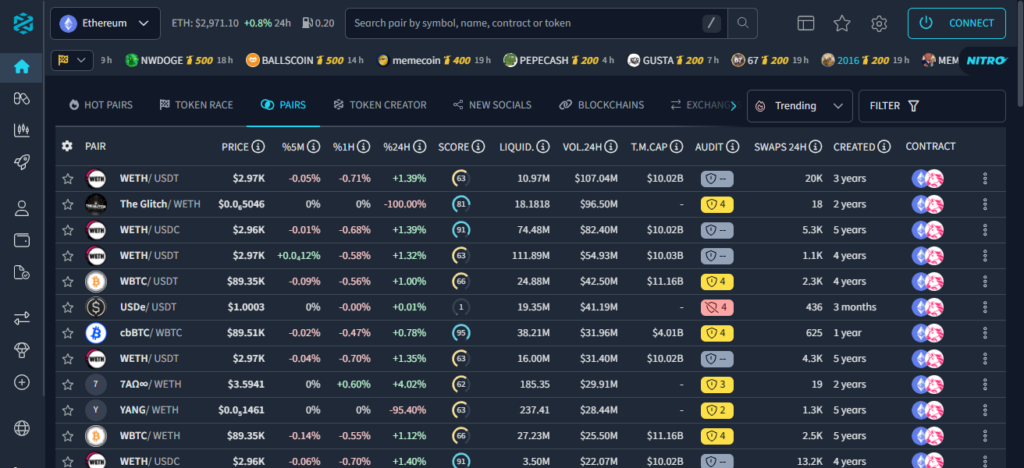Switch to NEW SOCIALS tab
Image resolution: width=1024 pixels, height=468 pixels.
492,105
